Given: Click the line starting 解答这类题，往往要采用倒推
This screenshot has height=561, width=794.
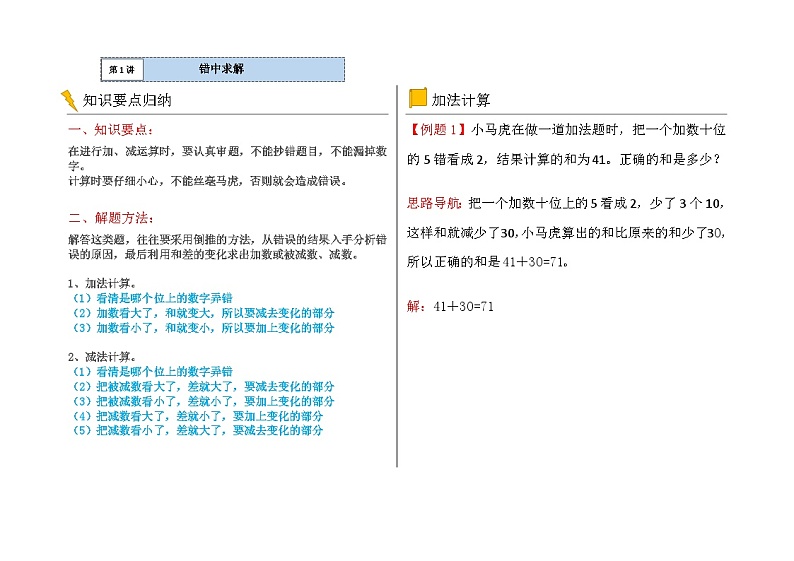Looking at the screenshot, I should point(227,239).
